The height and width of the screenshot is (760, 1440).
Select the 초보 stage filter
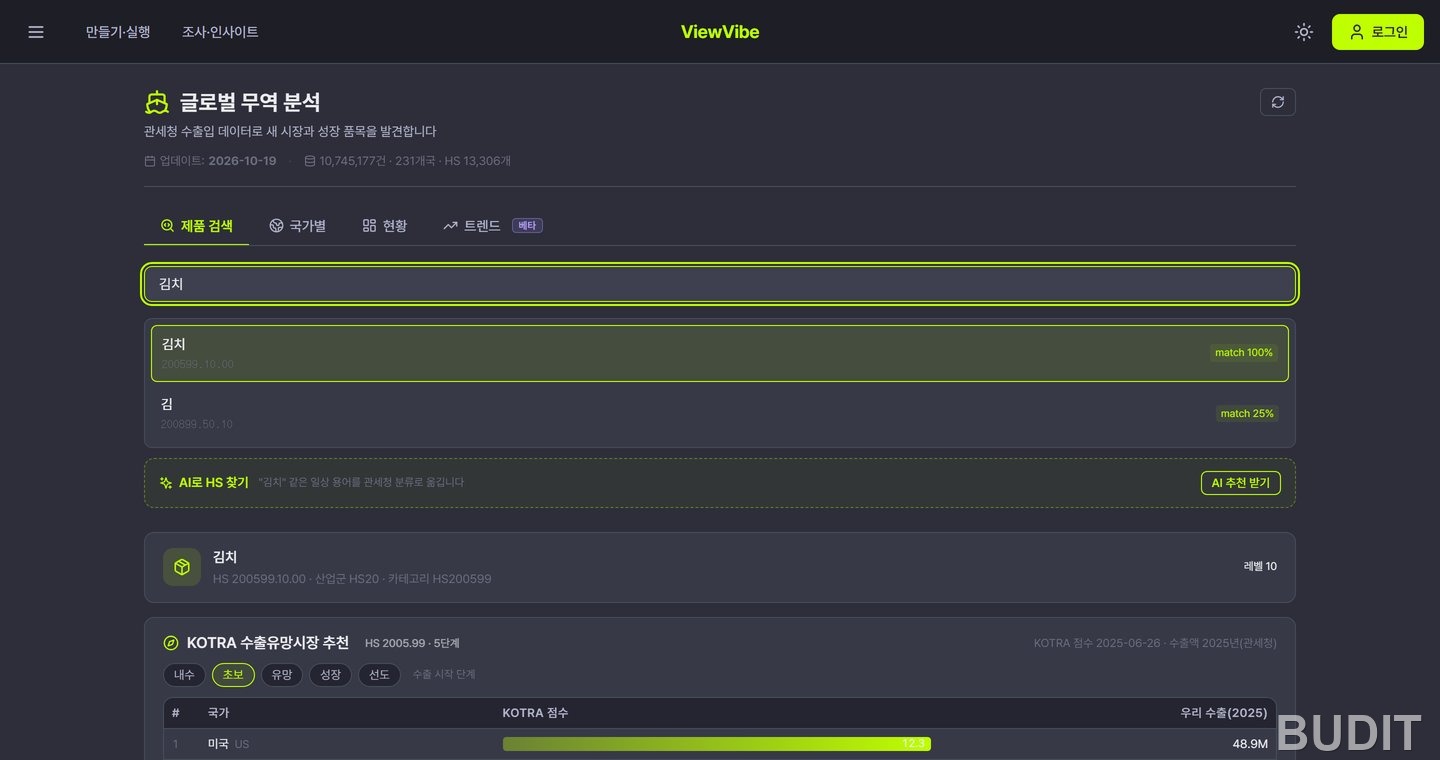[x=233, y=675]
